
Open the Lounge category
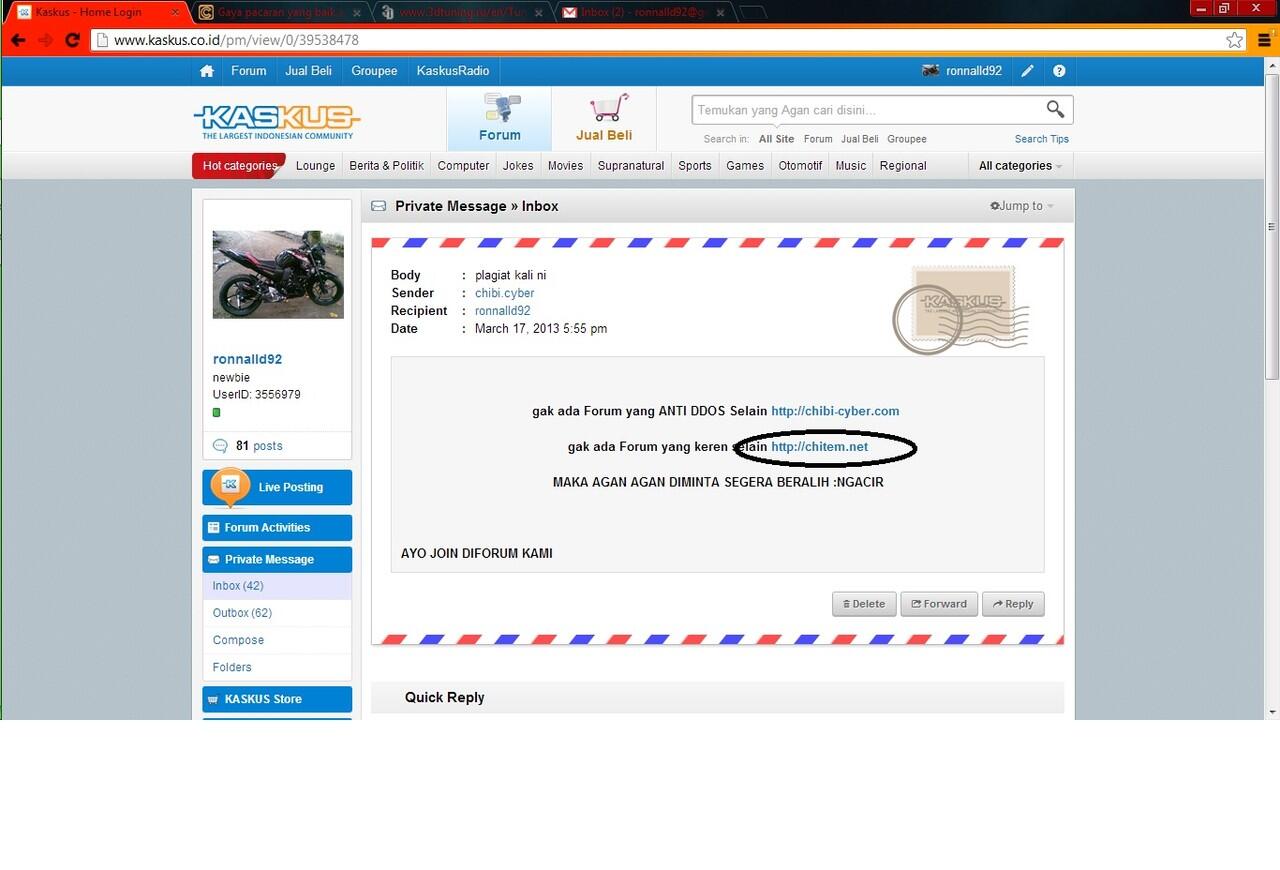315,166
